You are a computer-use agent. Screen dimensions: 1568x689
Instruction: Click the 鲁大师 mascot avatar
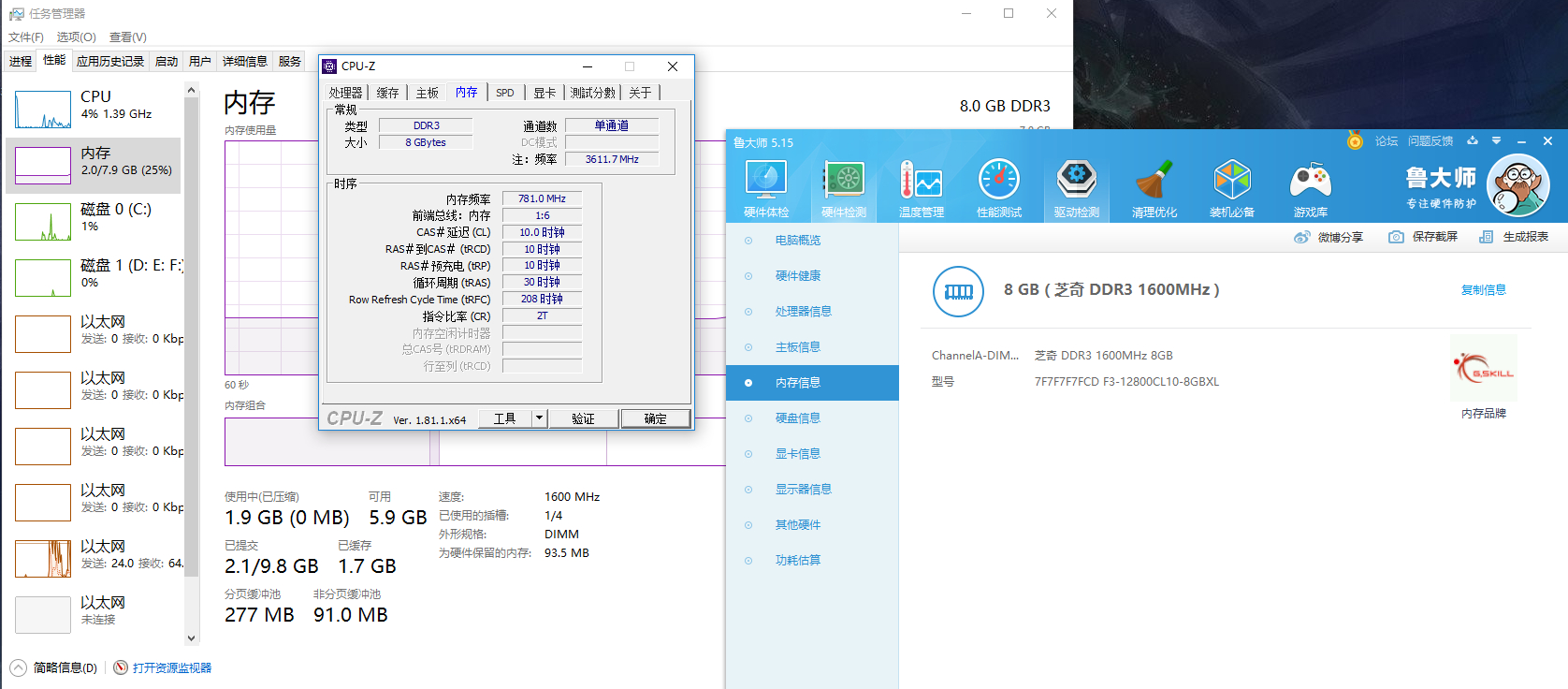(x=1518, y=185)
